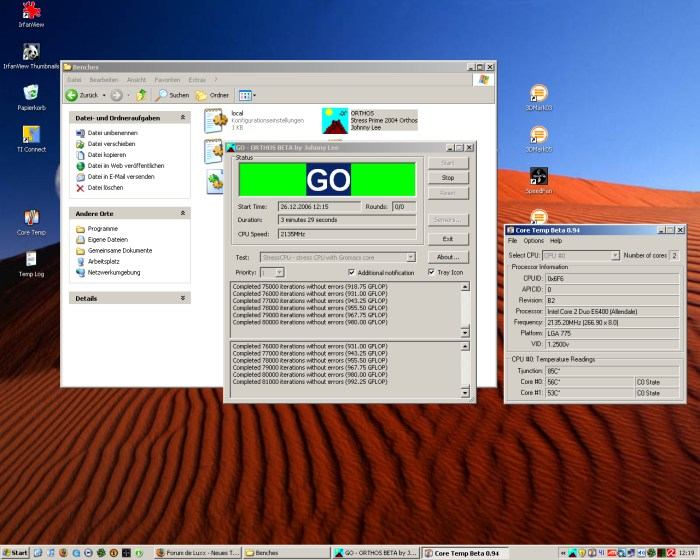Click the green GO status indicator
Viewport: 700px width, 560px height.
pyautogui.click(x=328, y=180)
